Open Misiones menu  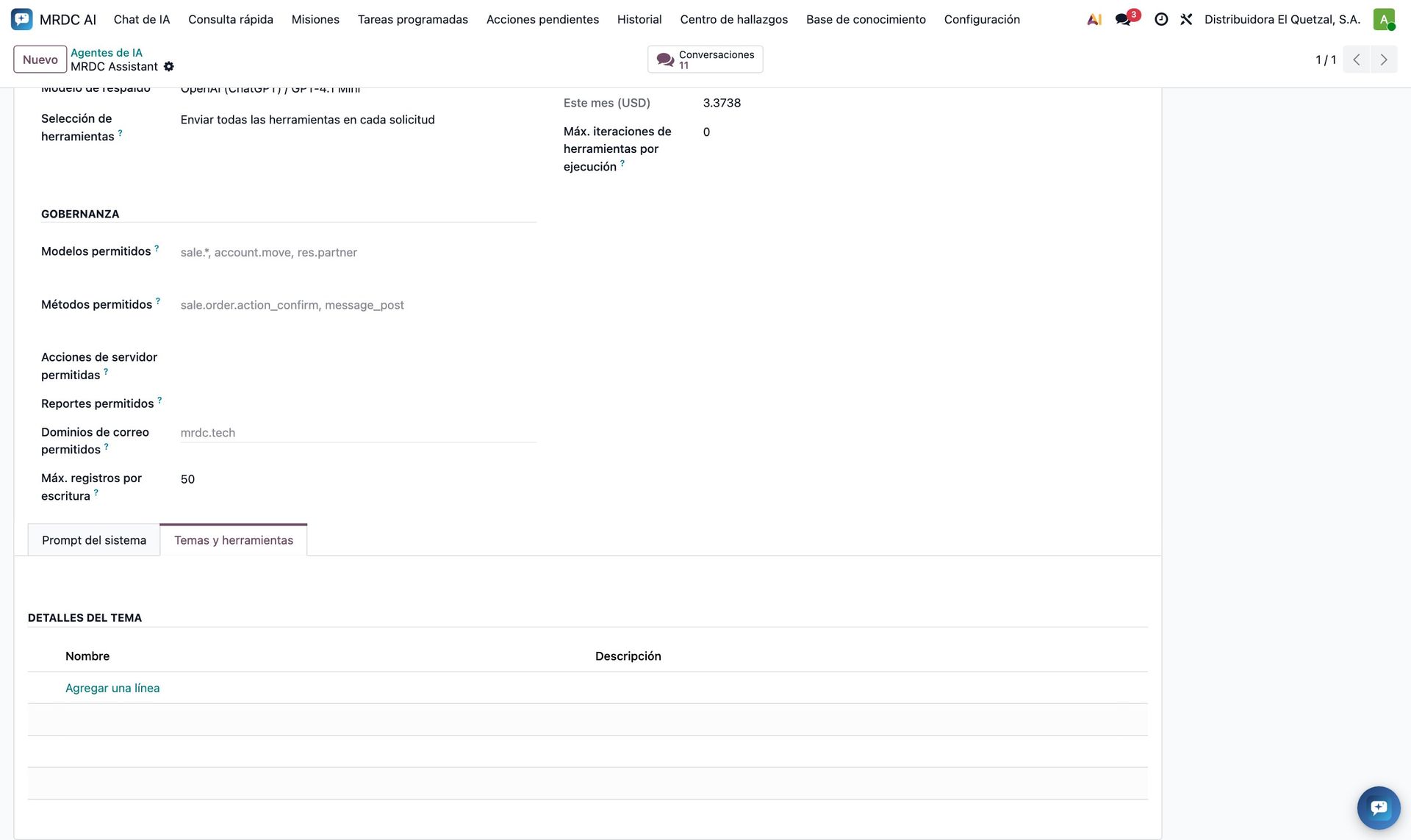[x=315, y=20]
